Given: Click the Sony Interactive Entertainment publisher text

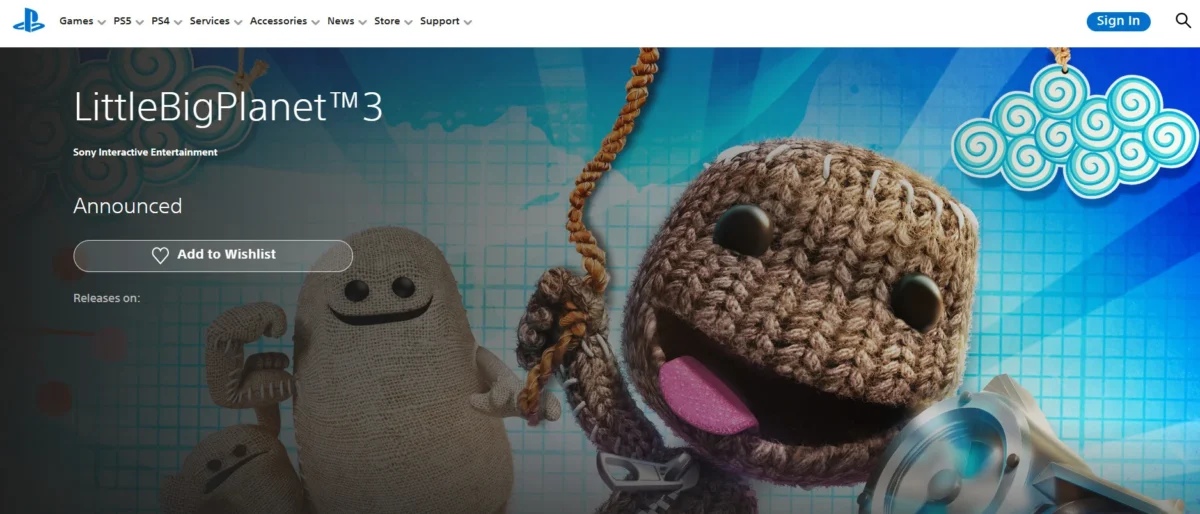Looking at the screenshot, I should tap(145, 152).
